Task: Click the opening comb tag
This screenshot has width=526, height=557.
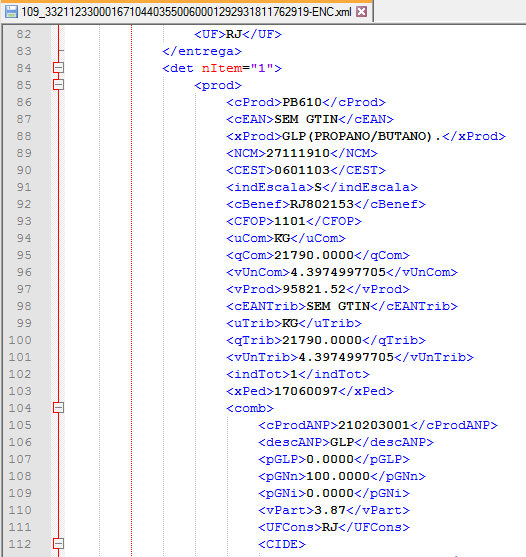Action: [250, 408]
